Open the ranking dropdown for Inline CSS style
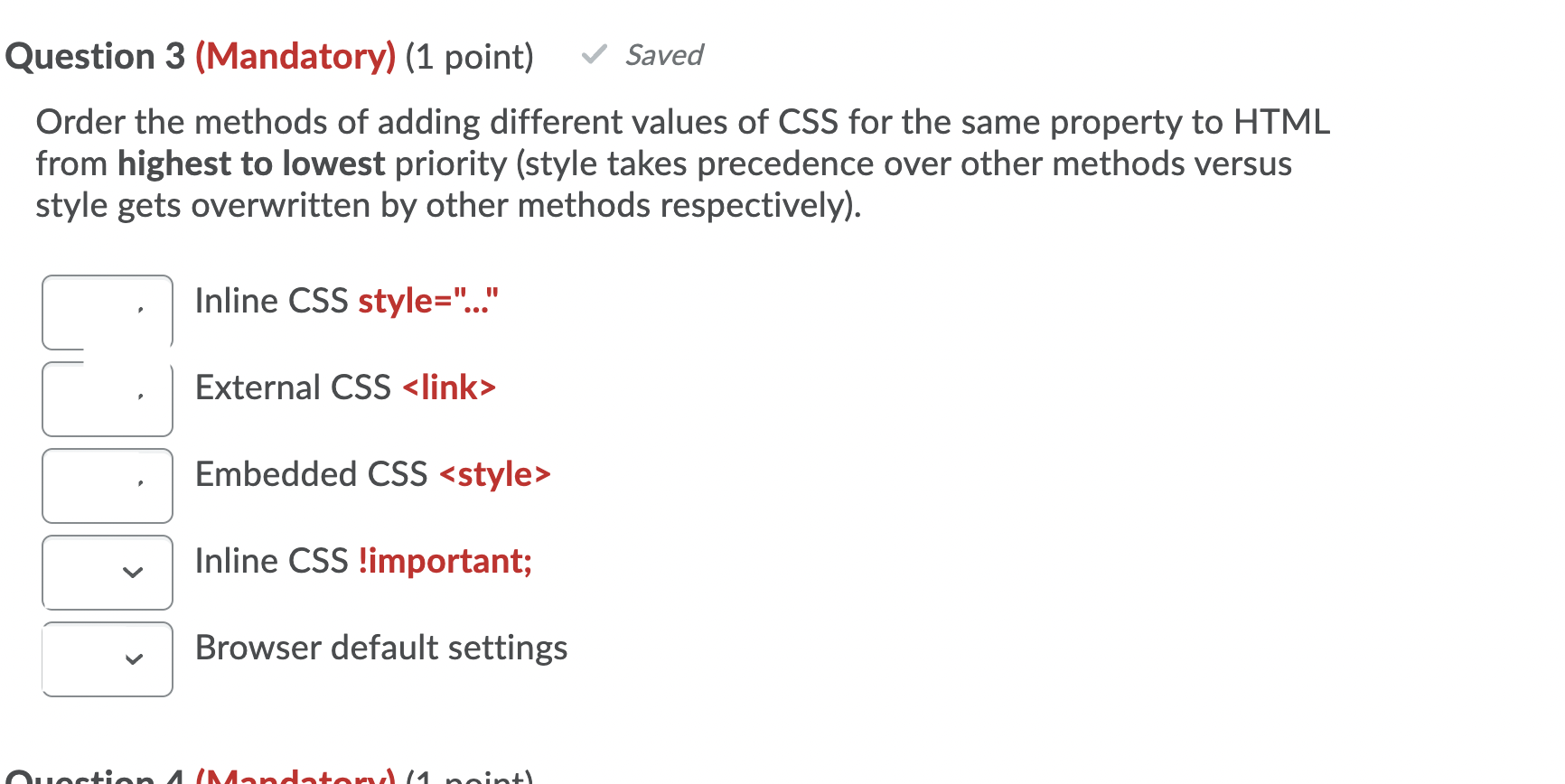This screenshot has height=784, width=1565. coord(107,311)
